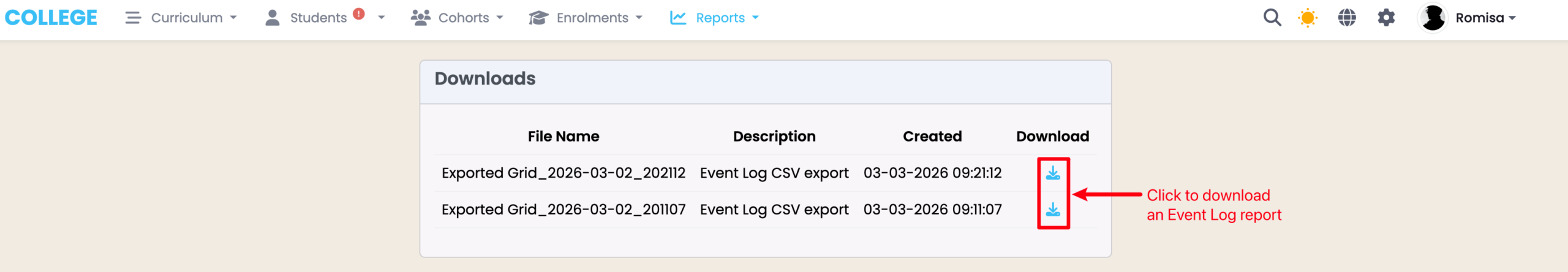
Task: Click the Cohorts group icon
Action: point(420,18)
